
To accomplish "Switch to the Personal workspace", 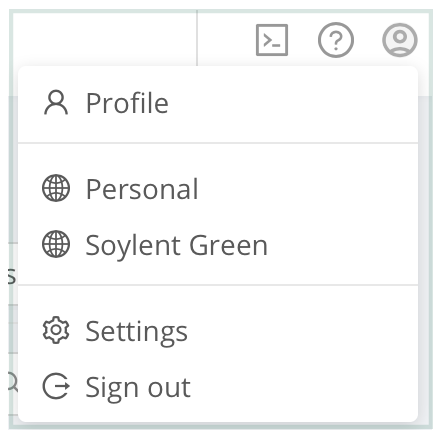I will [x=218, y=189].
